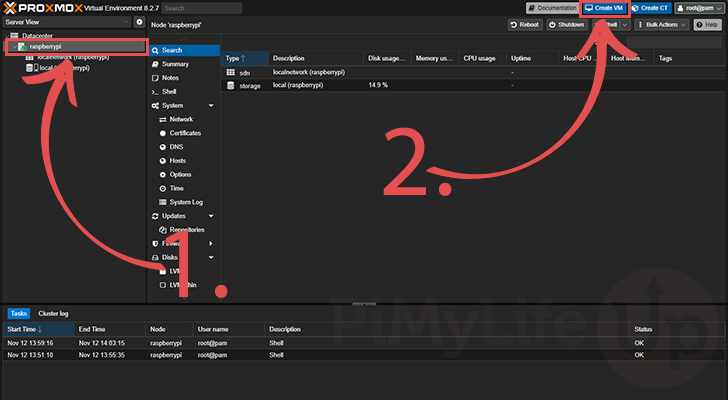
Task: Open the Documentation button
Action: (552, 8)
